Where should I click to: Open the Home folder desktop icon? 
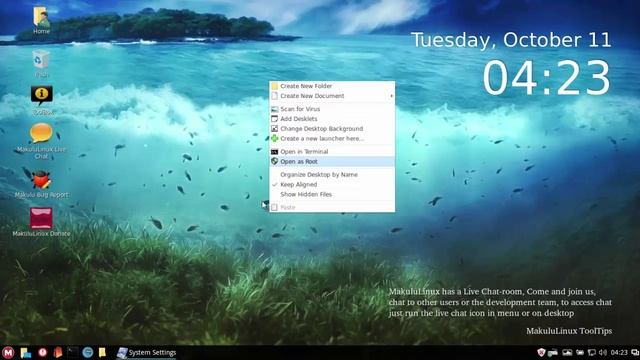point(41,20)
